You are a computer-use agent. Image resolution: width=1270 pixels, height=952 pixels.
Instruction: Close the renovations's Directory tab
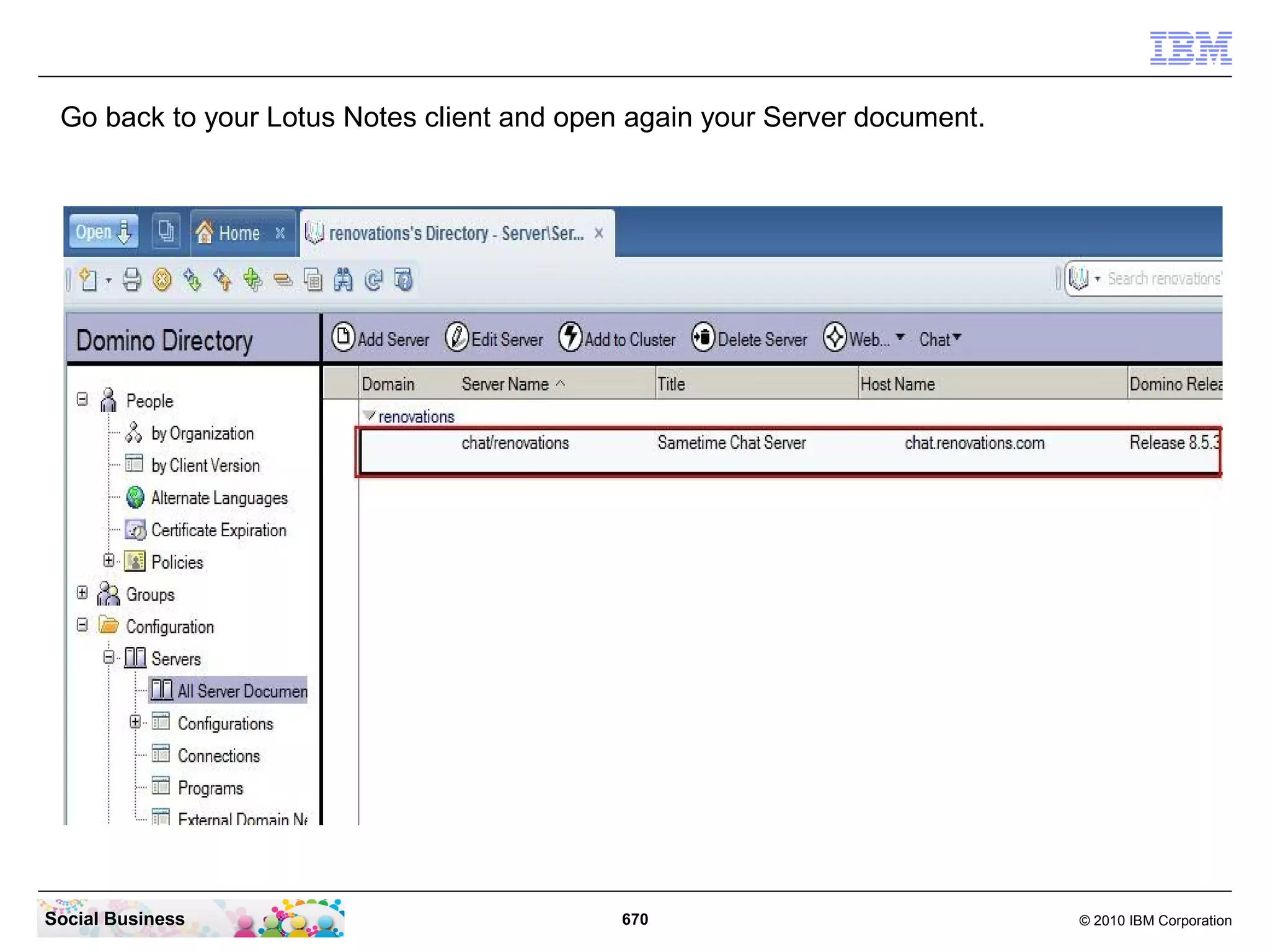click(x=599, y=233)
